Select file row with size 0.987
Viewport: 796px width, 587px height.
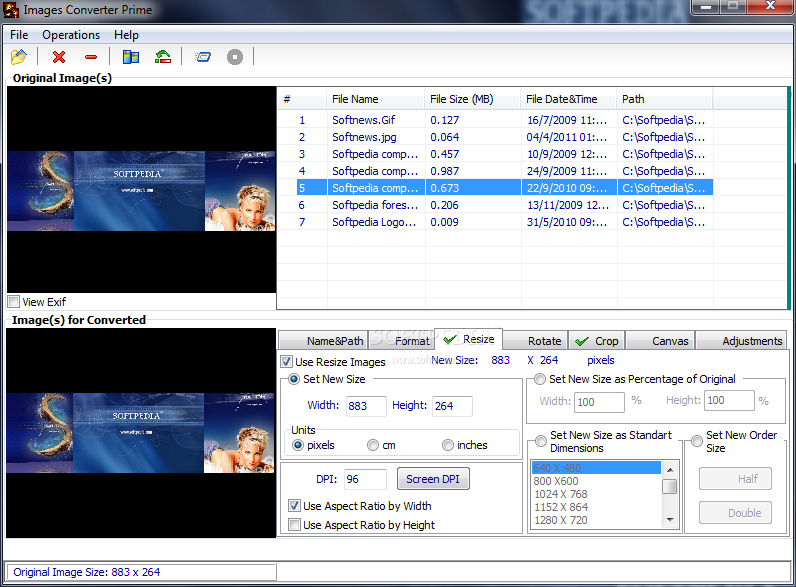click(495, 171)
